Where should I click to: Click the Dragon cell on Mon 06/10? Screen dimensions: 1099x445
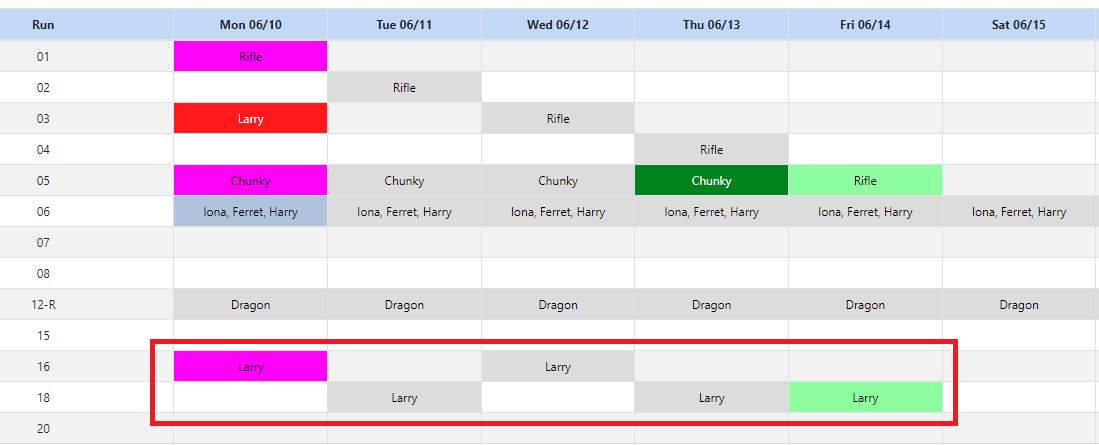pos(250,305)
